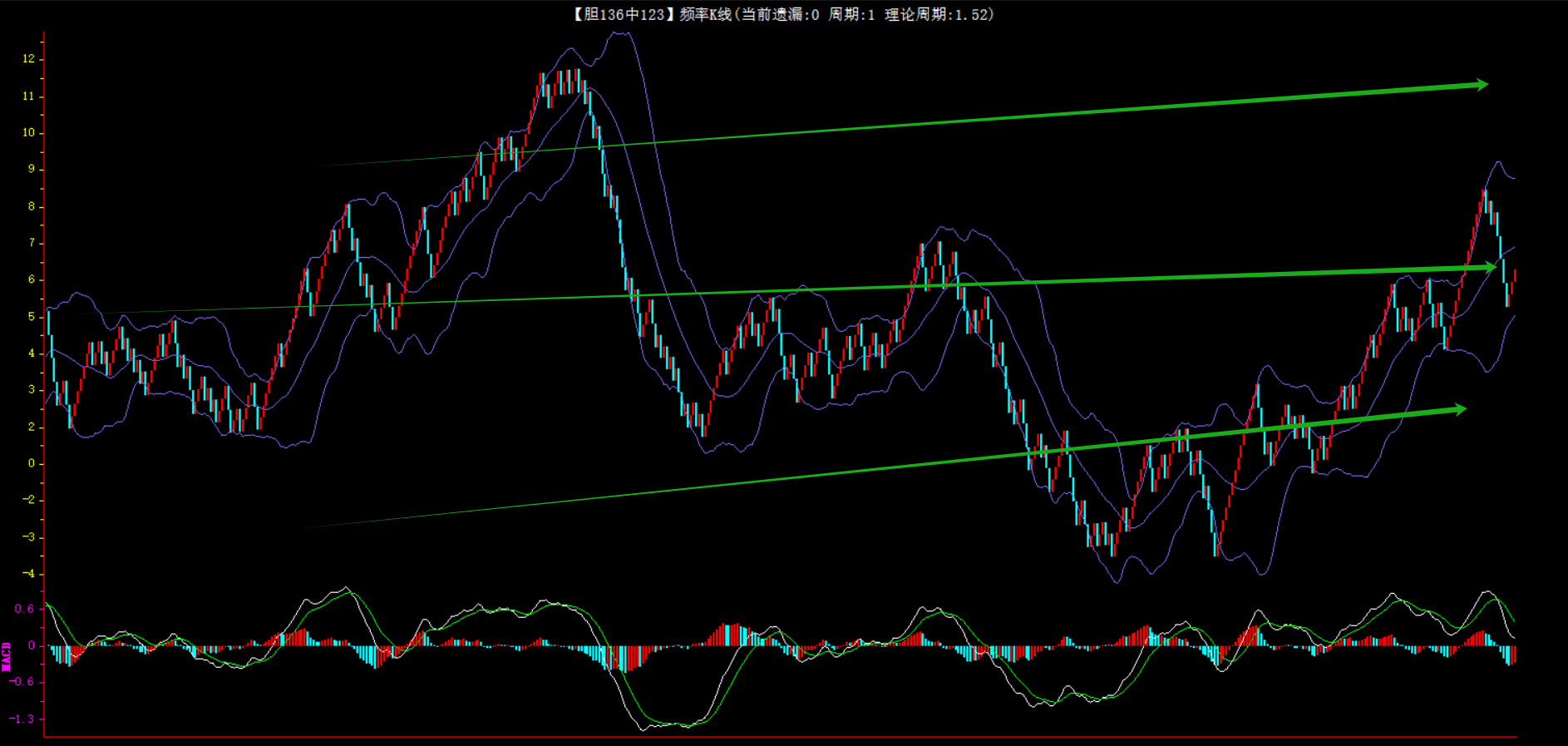Image resolution: width=1568 pixels, height=746 pixels.
Task: Click the price axis label 9
Action: (32, 169)
